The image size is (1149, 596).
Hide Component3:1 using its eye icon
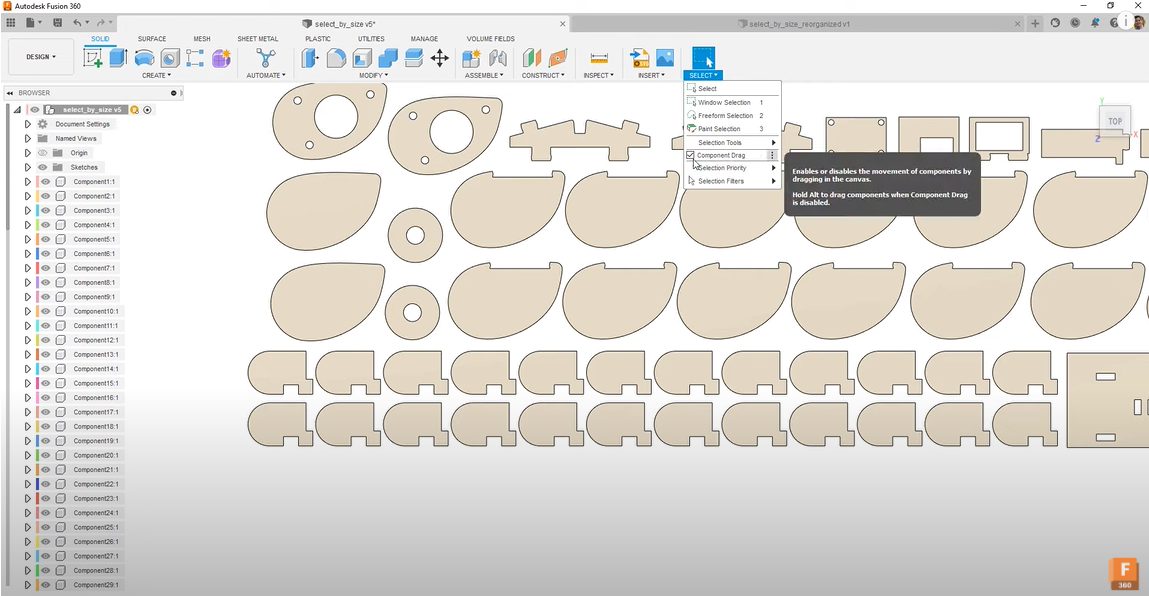46,210
